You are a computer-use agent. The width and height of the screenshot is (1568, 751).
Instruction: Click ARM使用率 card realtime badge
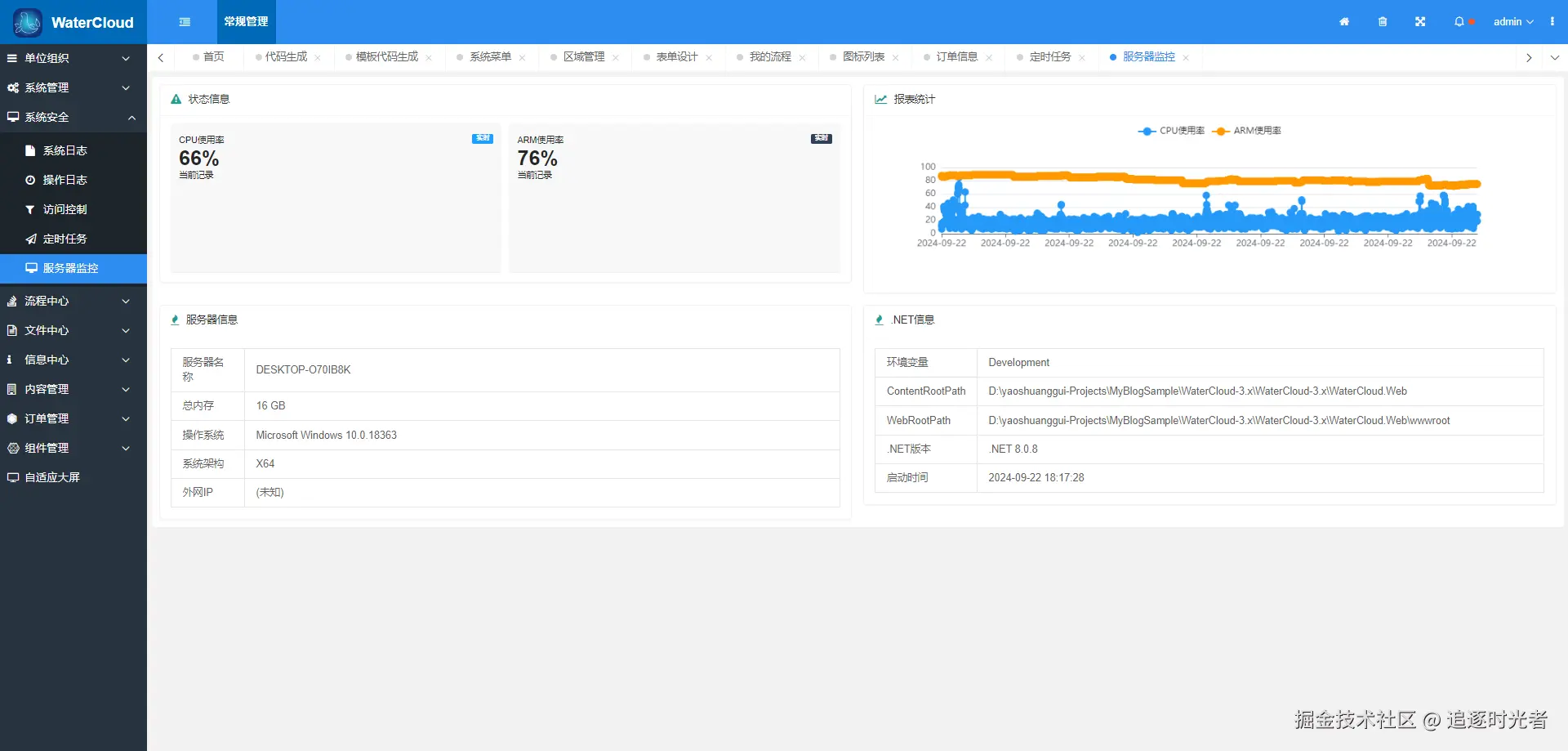click(x=822, y=138)
